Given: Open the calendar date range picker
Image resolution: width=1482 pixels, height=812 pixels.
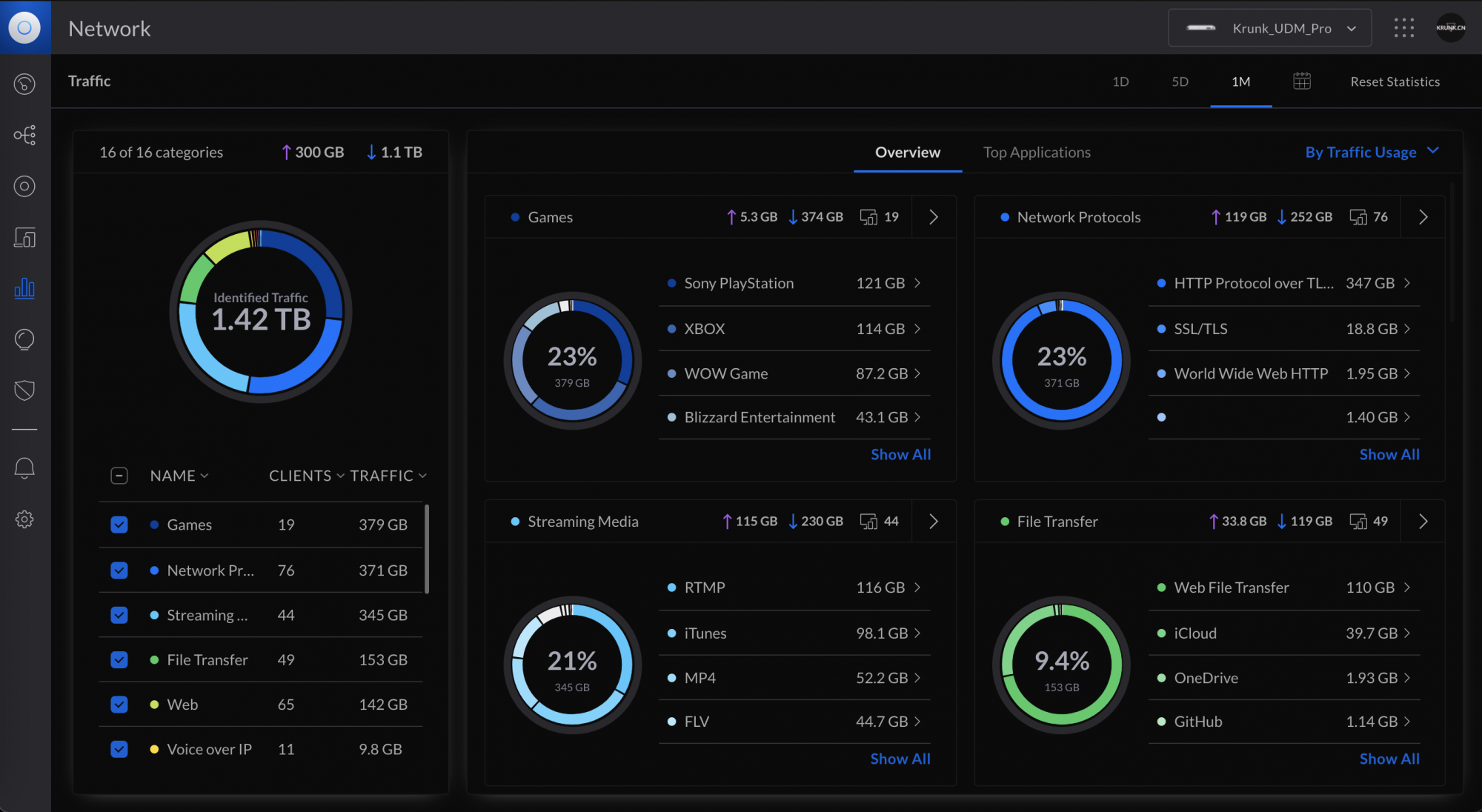Looking at the screenshot, I should 1302,81.
